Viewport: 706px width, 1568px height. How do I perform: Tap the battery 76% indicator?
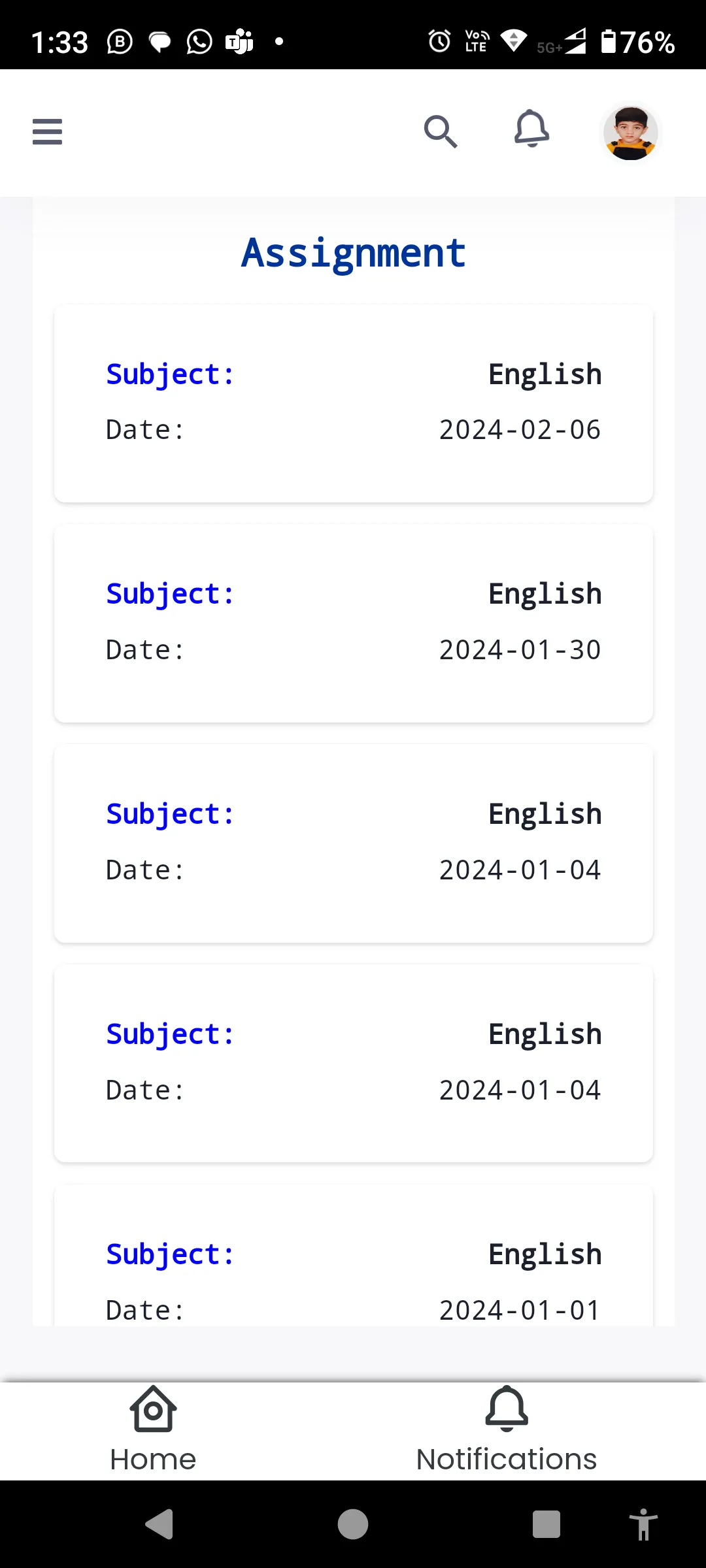click(637, 42)
